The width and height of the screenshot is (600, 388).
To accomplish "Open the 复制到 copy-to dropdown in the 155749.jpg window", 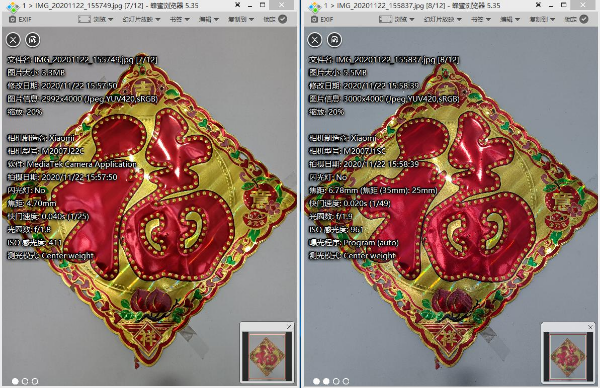I will tap(241, 19).
